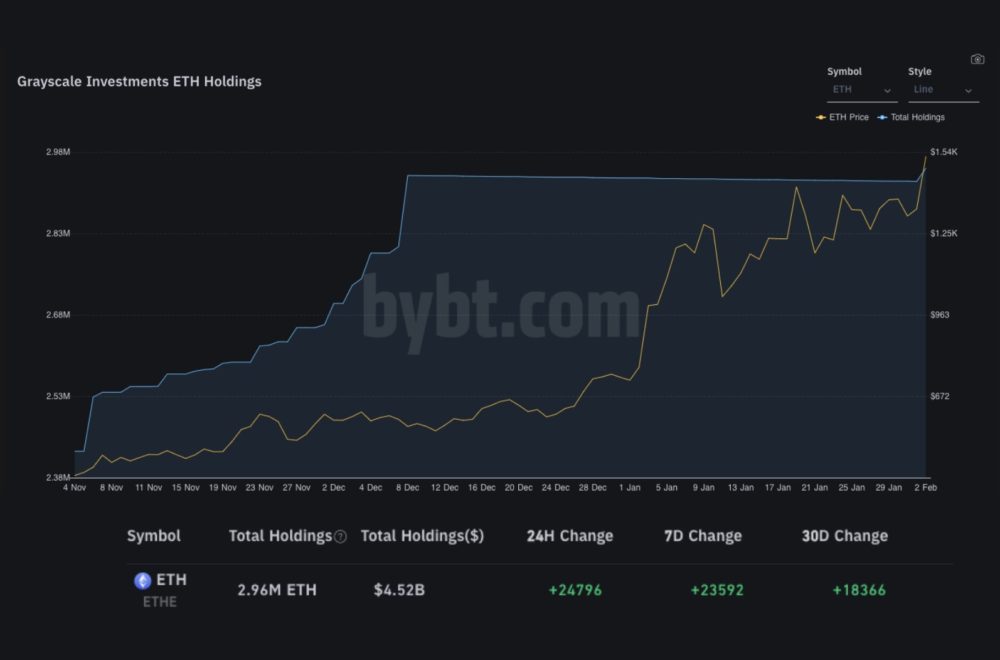Click the 1 Jan x-axis label

click(629, 488)
